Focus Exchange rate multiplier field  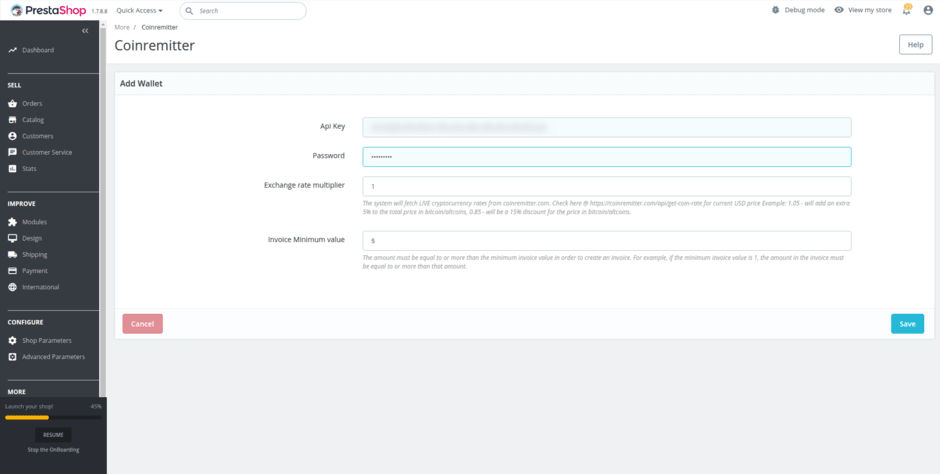pyautogui.click(x=607, y=186)
